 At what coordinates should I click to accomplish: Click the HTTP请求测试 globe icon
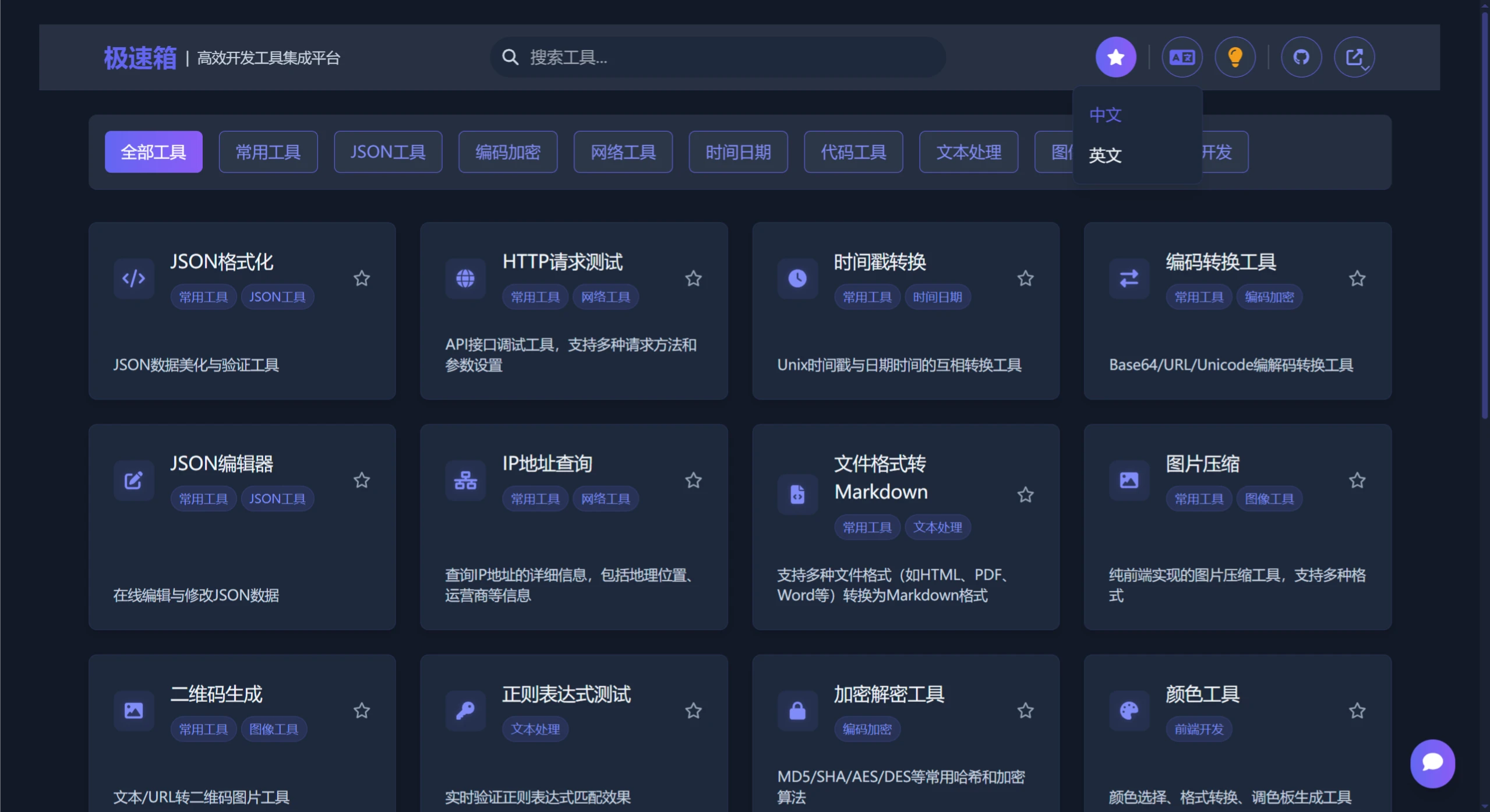pyautogui.click(x=465, y=278)
